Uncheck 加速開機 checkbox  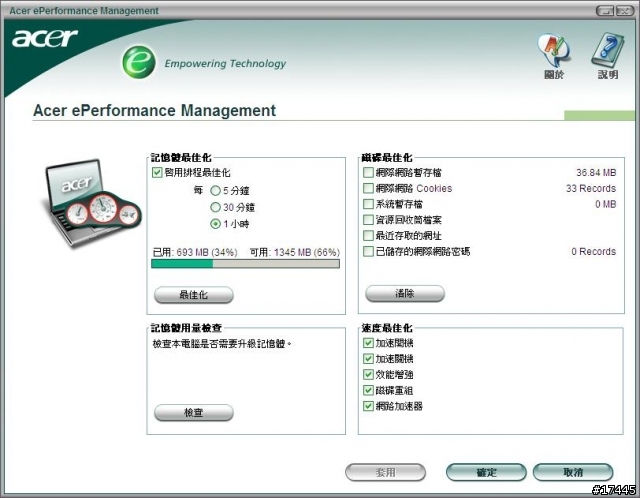click(x=368, y=343)
